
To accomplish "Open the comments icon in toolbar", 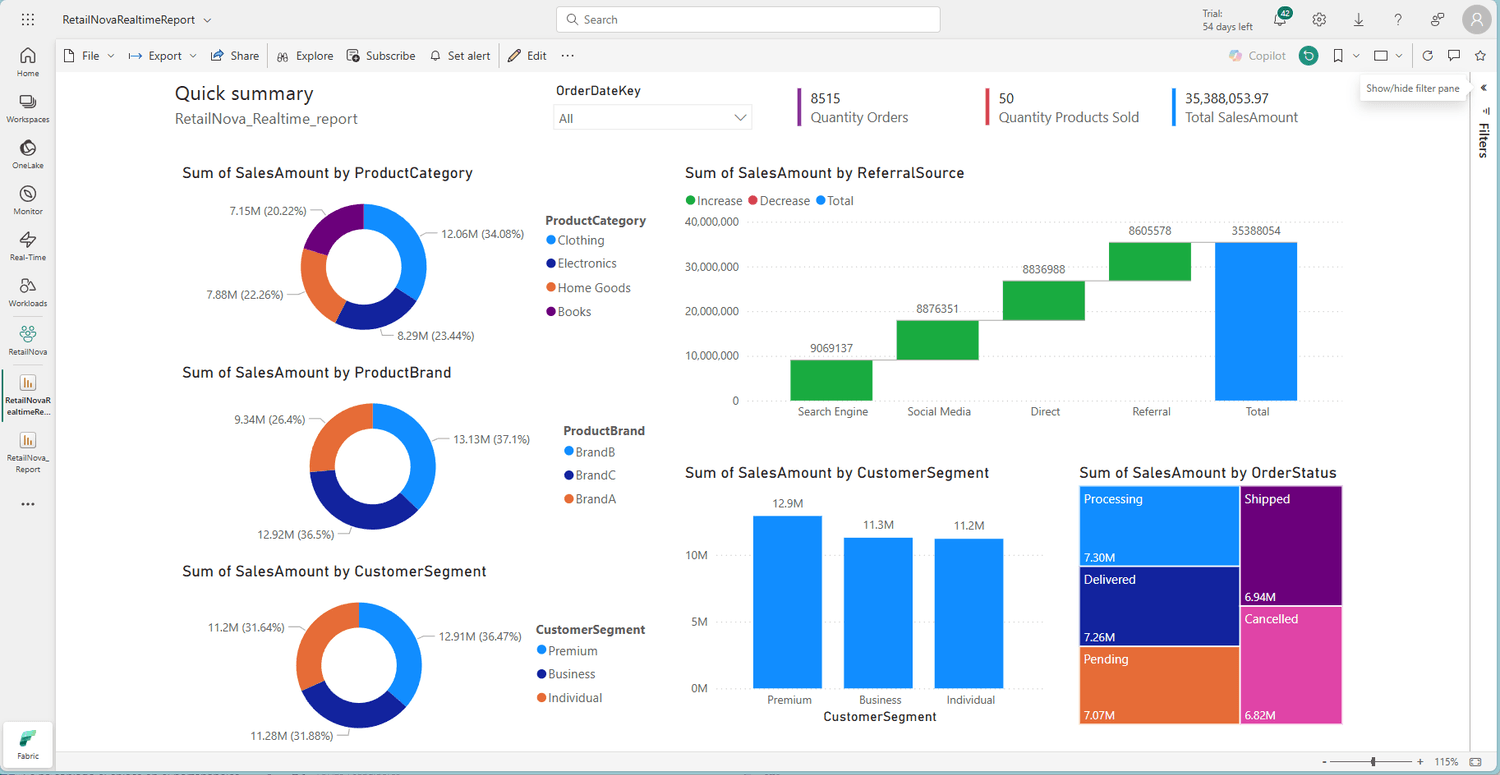I will coord(1454,56).
